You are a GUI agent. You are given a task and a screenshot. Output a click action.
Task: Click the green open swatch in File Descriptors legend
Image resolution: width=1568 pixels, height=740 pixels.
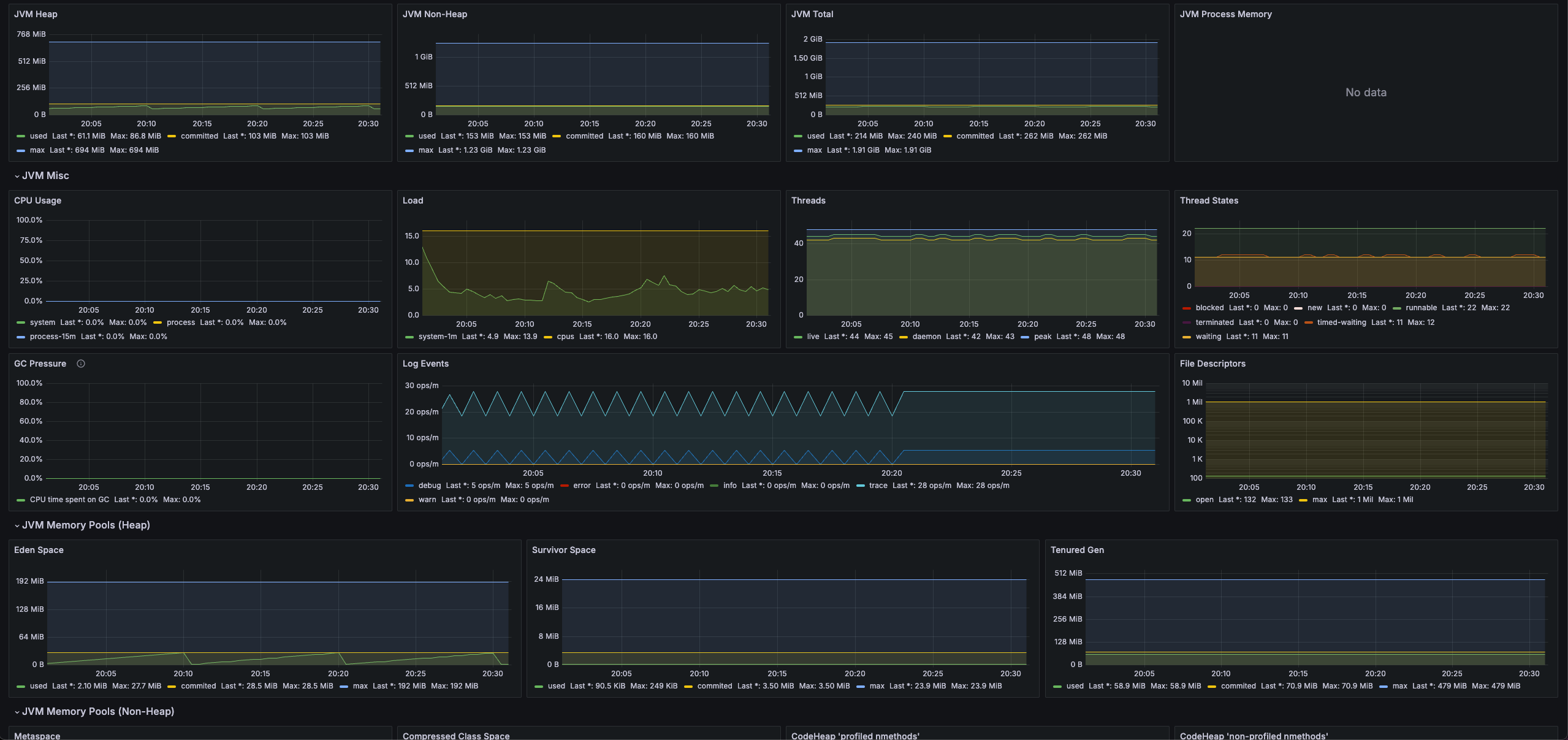(1187, 500)
